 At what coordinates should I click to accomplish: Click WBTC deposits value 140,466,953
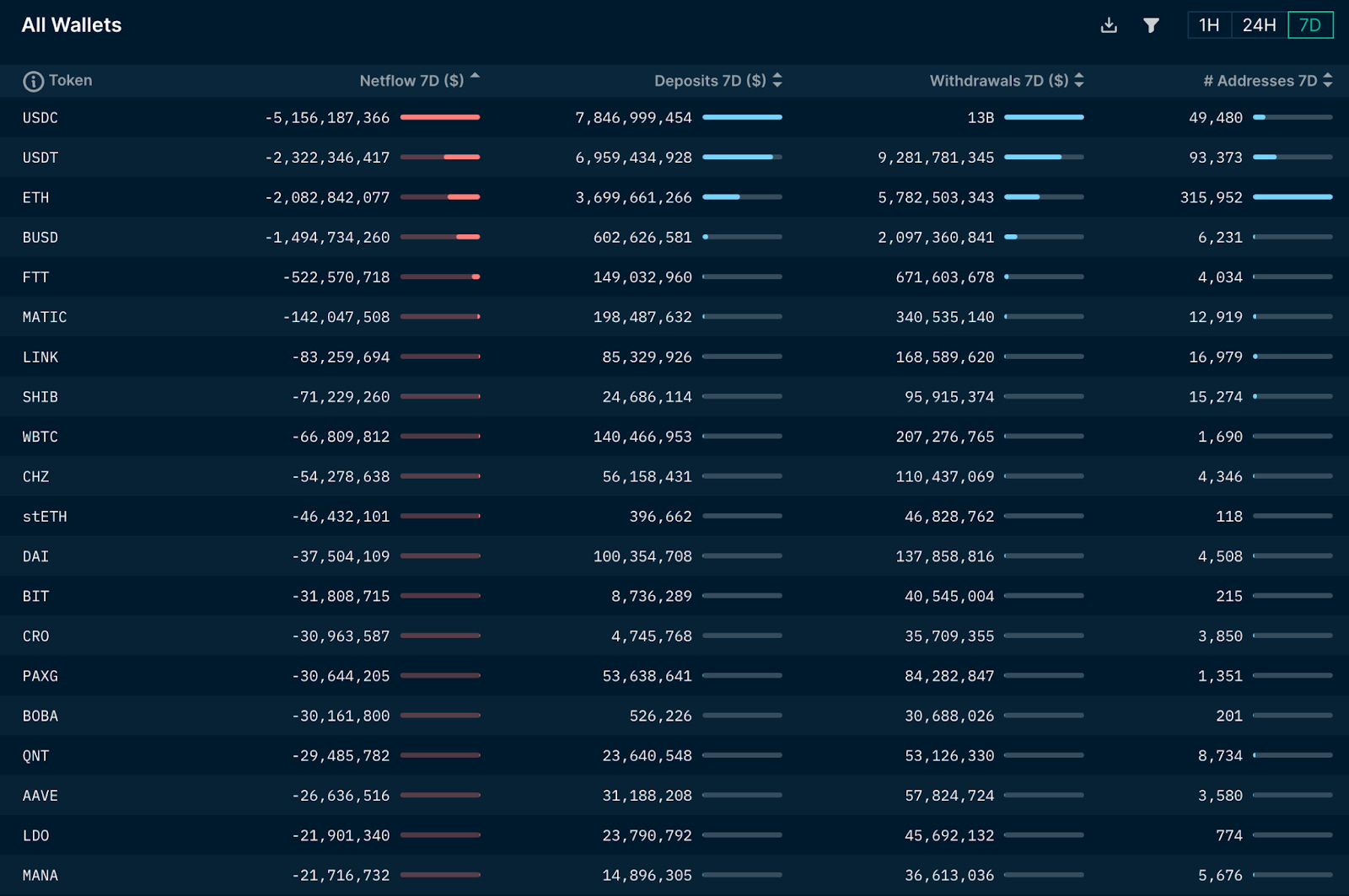point(642,437)
